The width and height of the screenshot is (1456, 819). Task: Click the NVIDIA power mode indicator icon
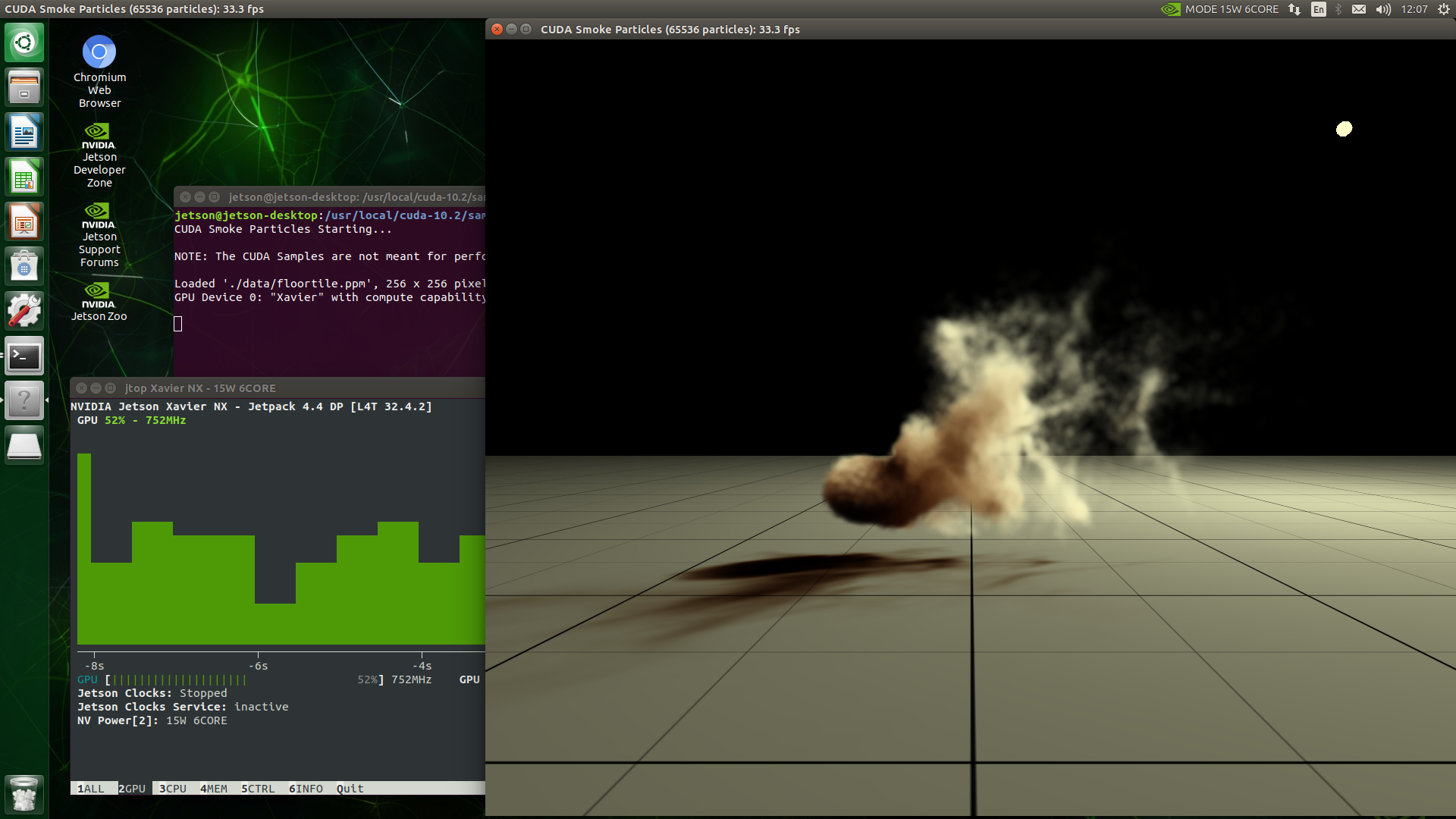[1171, 9]
